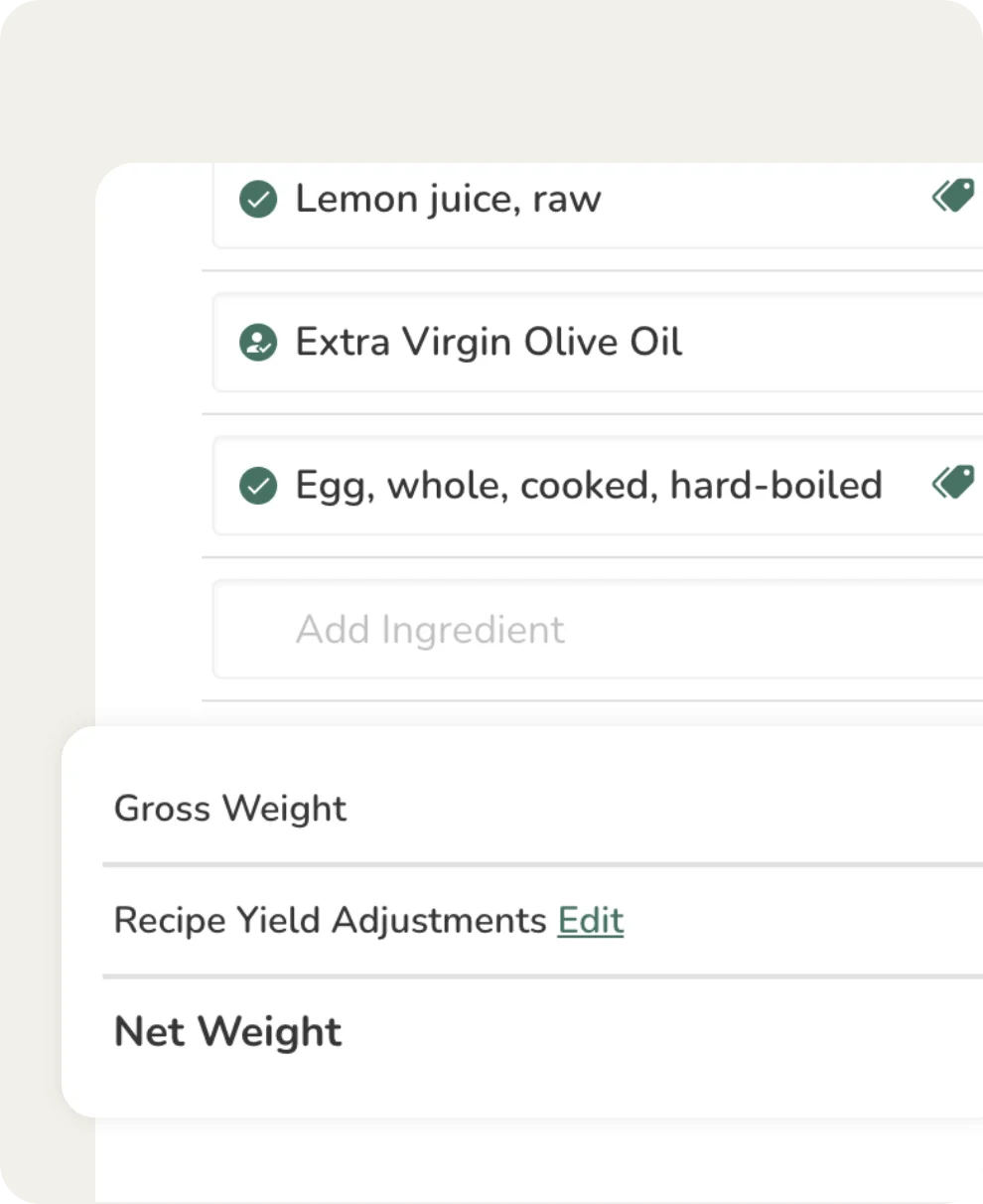The height and width of the screenshot is (1204, 983).
Task: Open the Edit link for Recipe Yield Adjustments
Action: point(591,921)
